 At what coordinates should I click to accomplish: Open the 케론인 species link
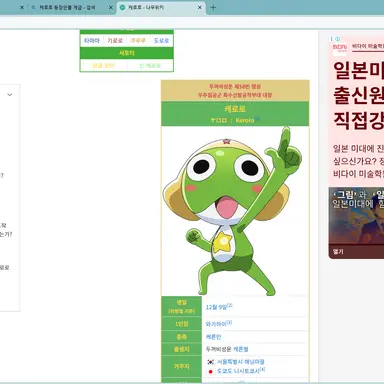tap(213, 337)
